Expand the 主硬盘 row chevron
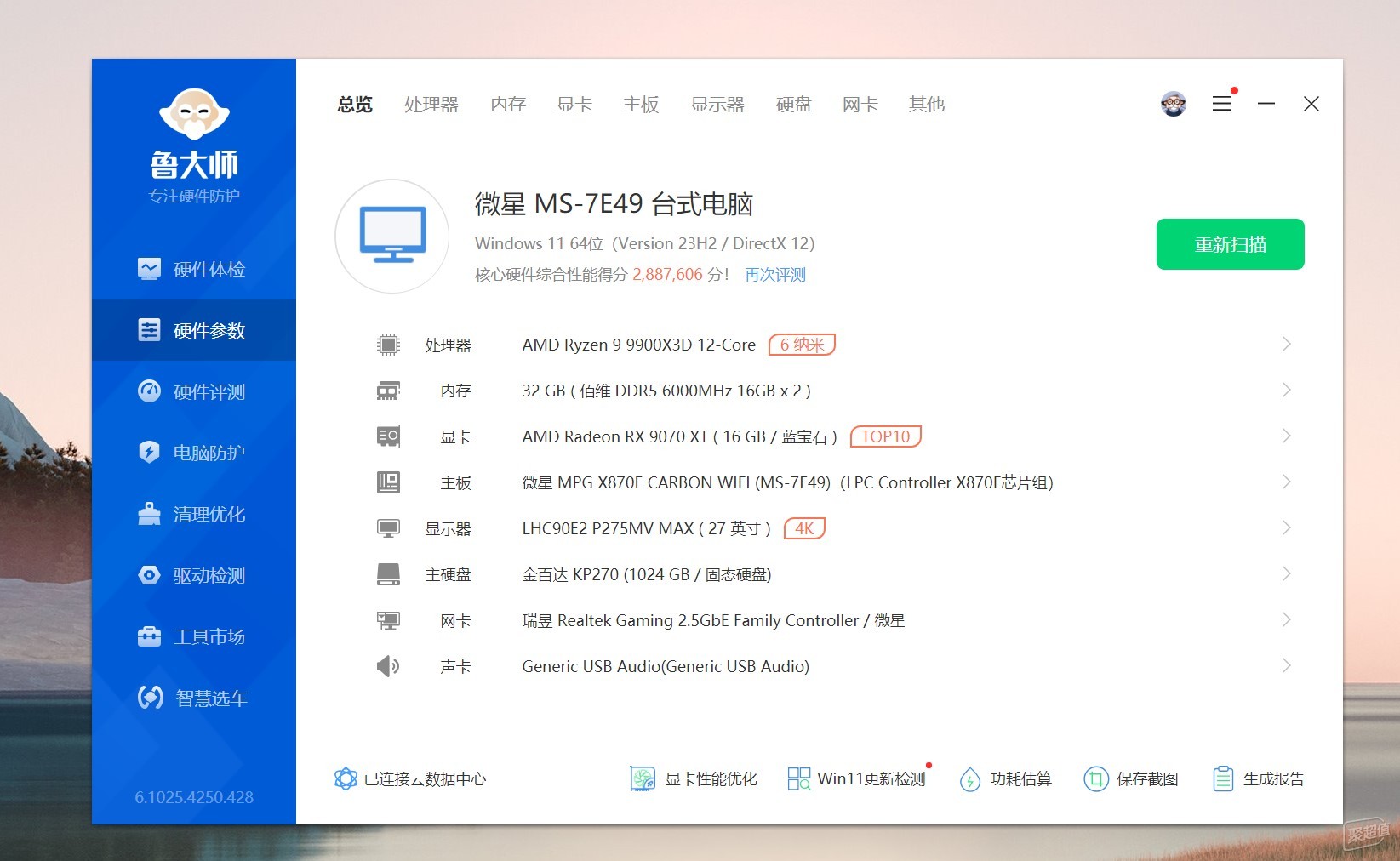This screenshot has height=861, width=1400. click(1286, 573)
